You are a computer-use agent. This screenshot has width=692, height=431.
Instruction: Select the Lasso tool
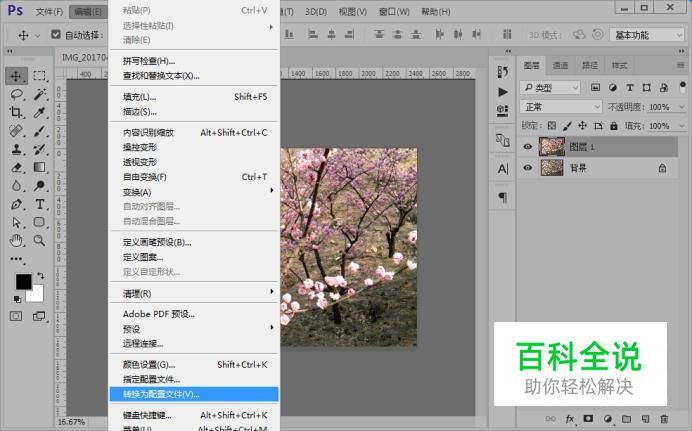click(17, 94)
